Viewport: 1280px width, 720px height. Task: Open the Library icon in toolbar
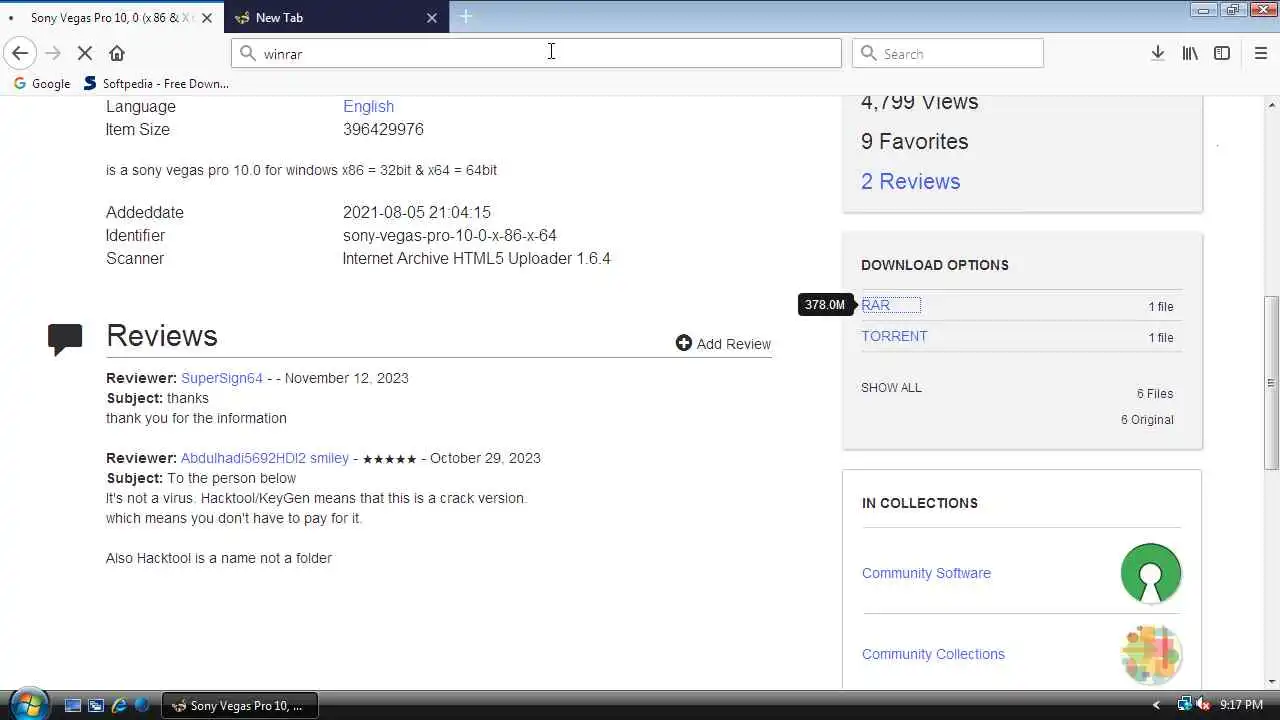[x=1190, y=53]
